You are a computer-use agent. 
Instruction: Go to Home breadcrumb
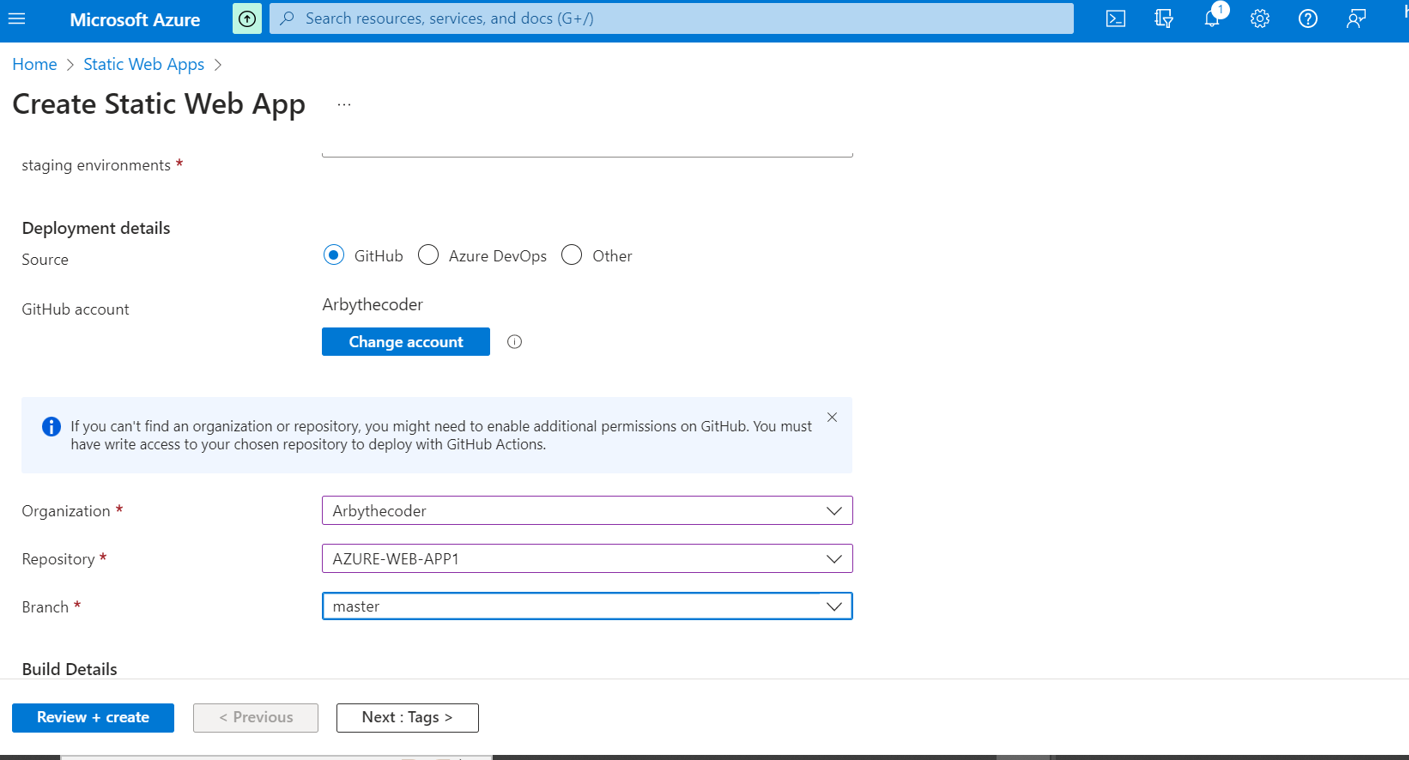[x=34, y=64]
